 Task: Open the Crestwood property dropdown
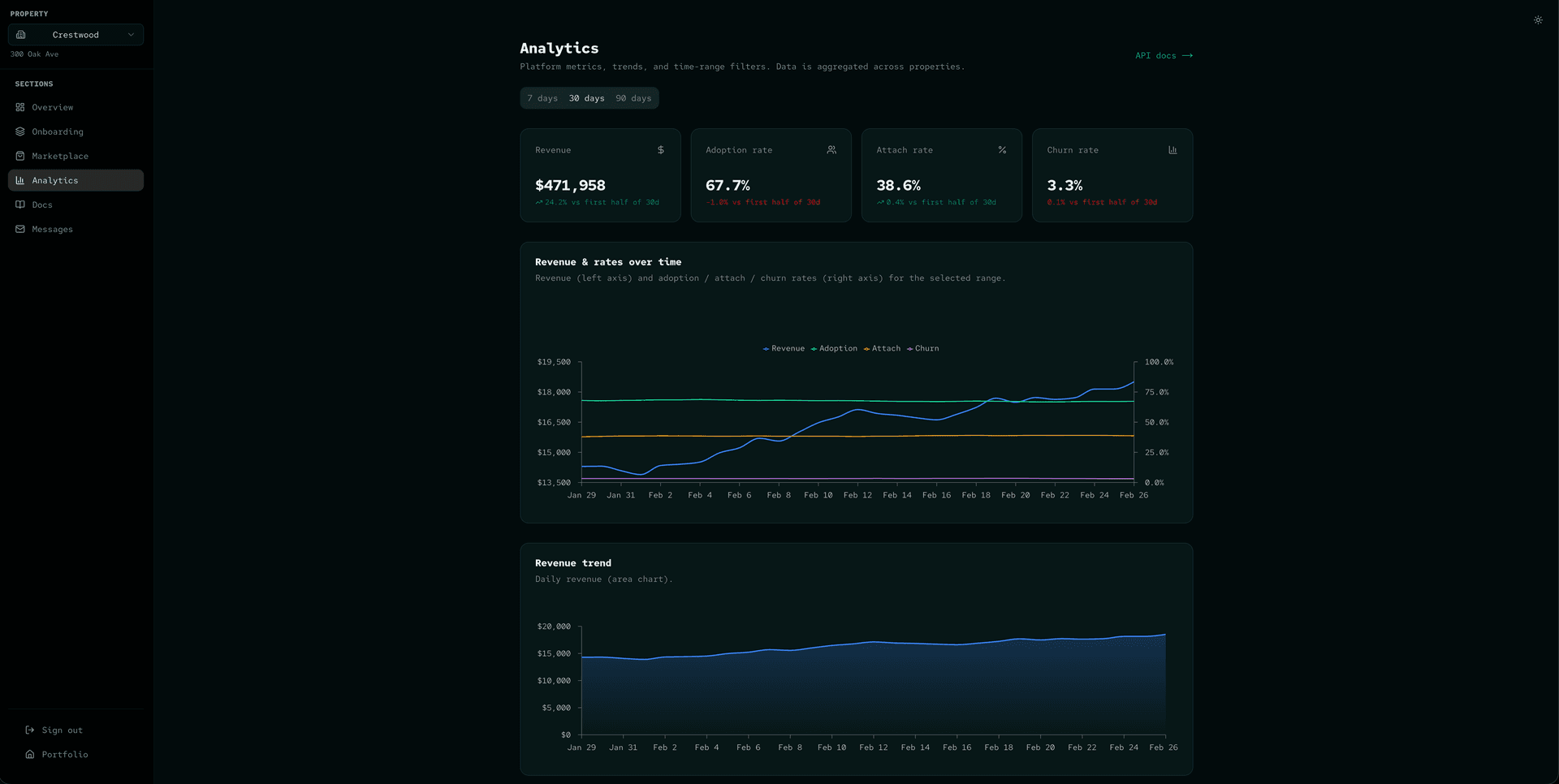pos(76,35)
